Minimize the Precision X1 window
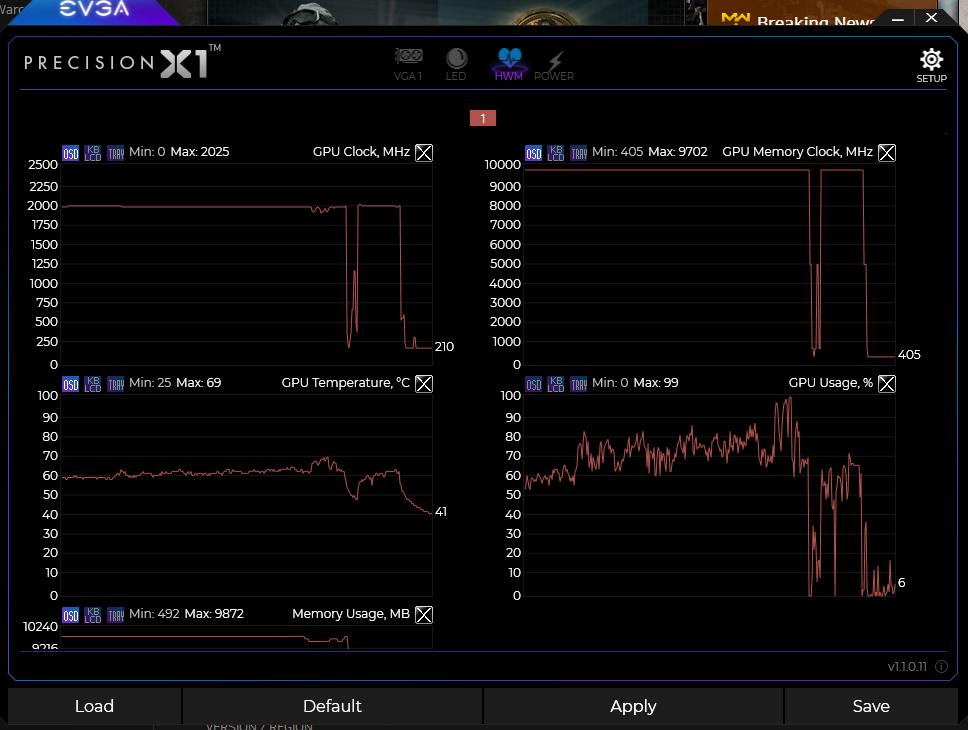This screenshot has width=968, height=730. pos(898,19)
